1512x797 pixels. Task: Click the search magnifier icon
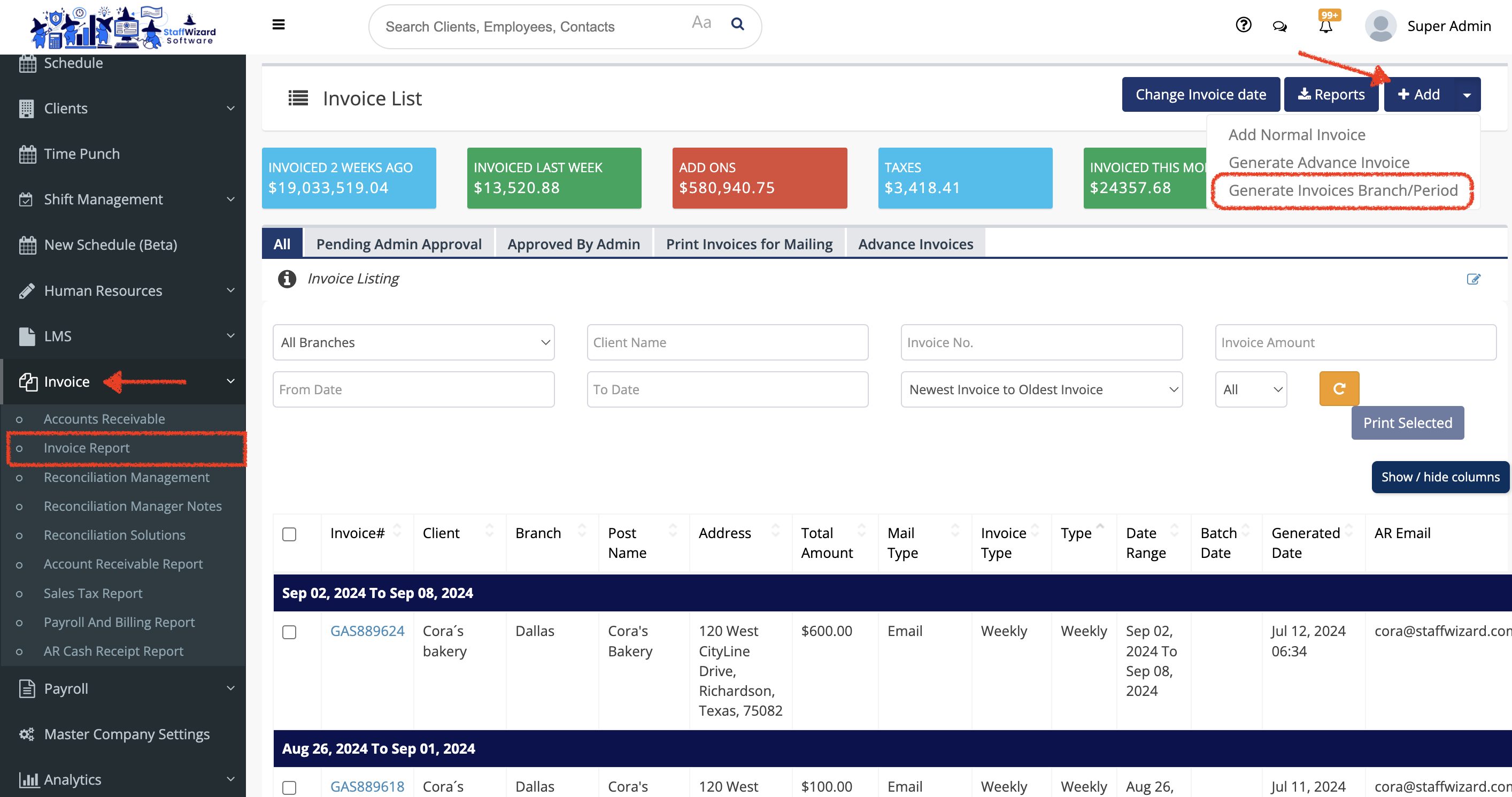pyautogui.click(x=737, y=24)
